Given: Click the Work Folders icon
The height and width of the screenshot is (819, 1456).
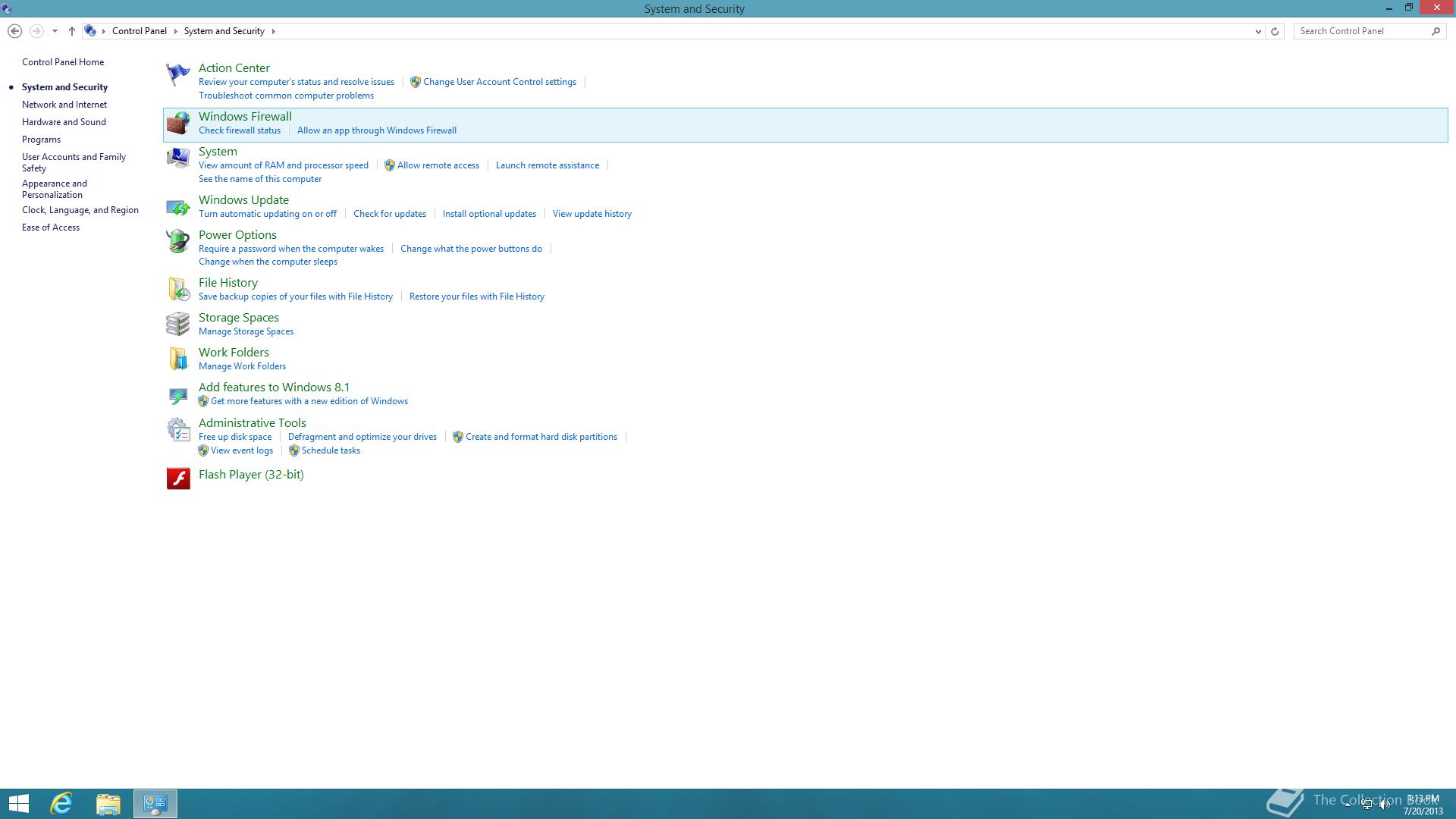Looking at the screenshot, I should (x=177, y=359).
